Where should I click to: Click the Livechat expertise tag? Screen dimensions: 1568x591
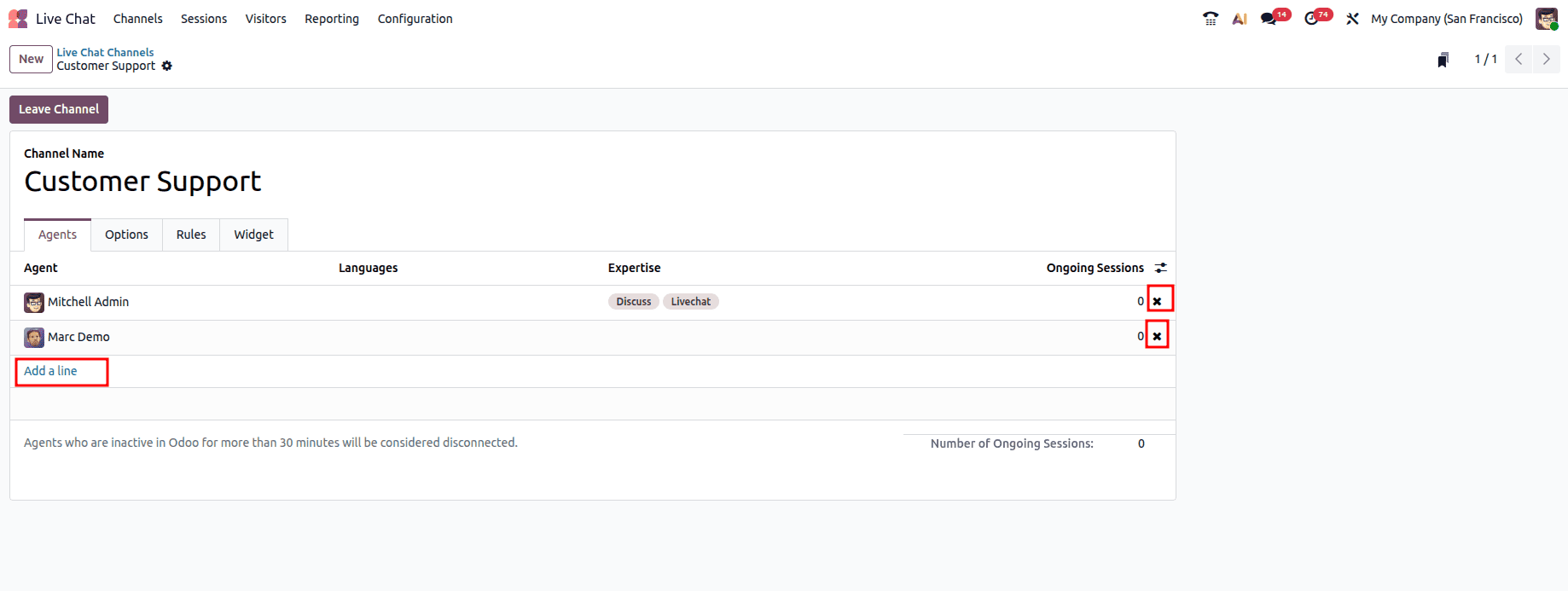click(691, 302)
